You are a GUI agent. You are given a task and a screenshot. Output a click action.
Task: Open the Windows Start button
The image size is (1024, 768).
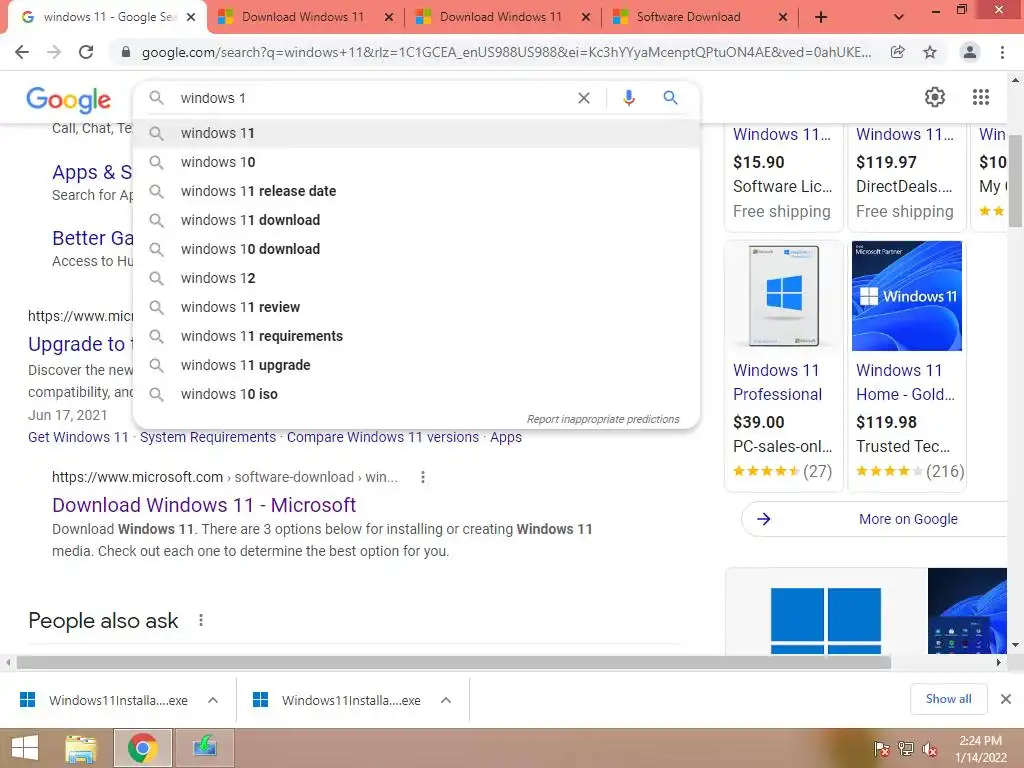click(x=25, y=748)
